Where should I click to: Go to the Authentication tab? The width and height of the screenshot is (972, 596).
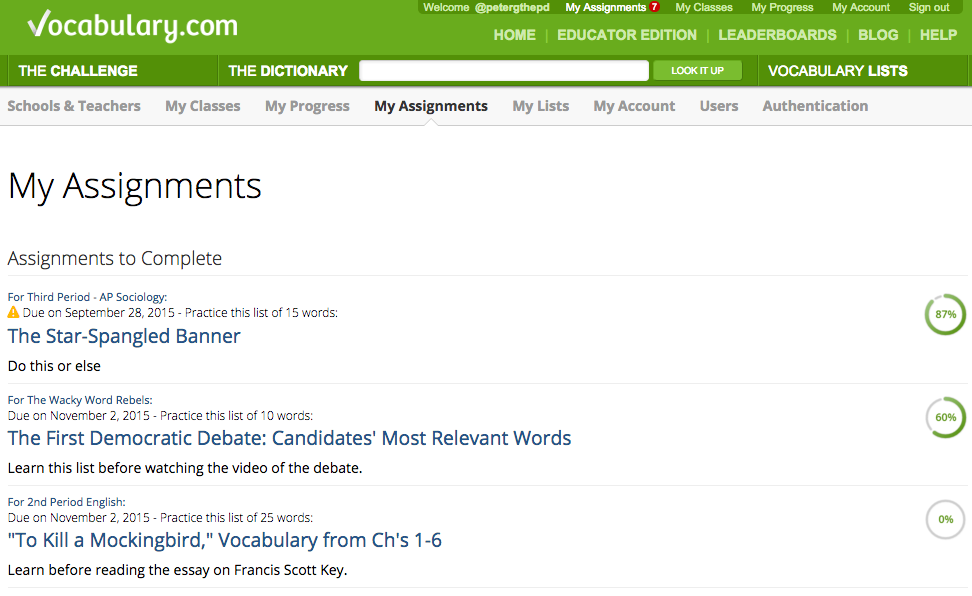[815, 106]
